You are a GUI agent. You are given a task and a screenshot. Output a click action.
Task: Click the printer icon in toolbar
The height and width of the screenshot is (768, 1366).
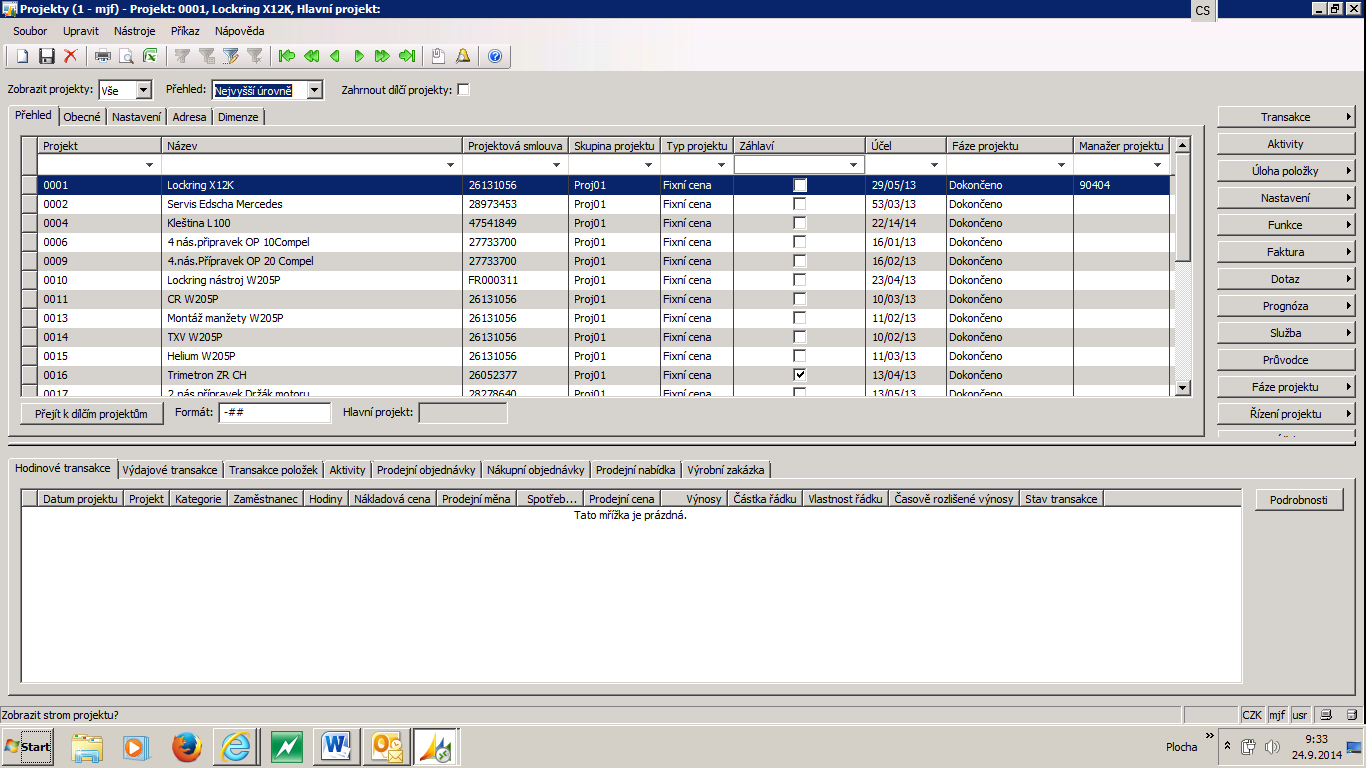click(x=102, y=56)
